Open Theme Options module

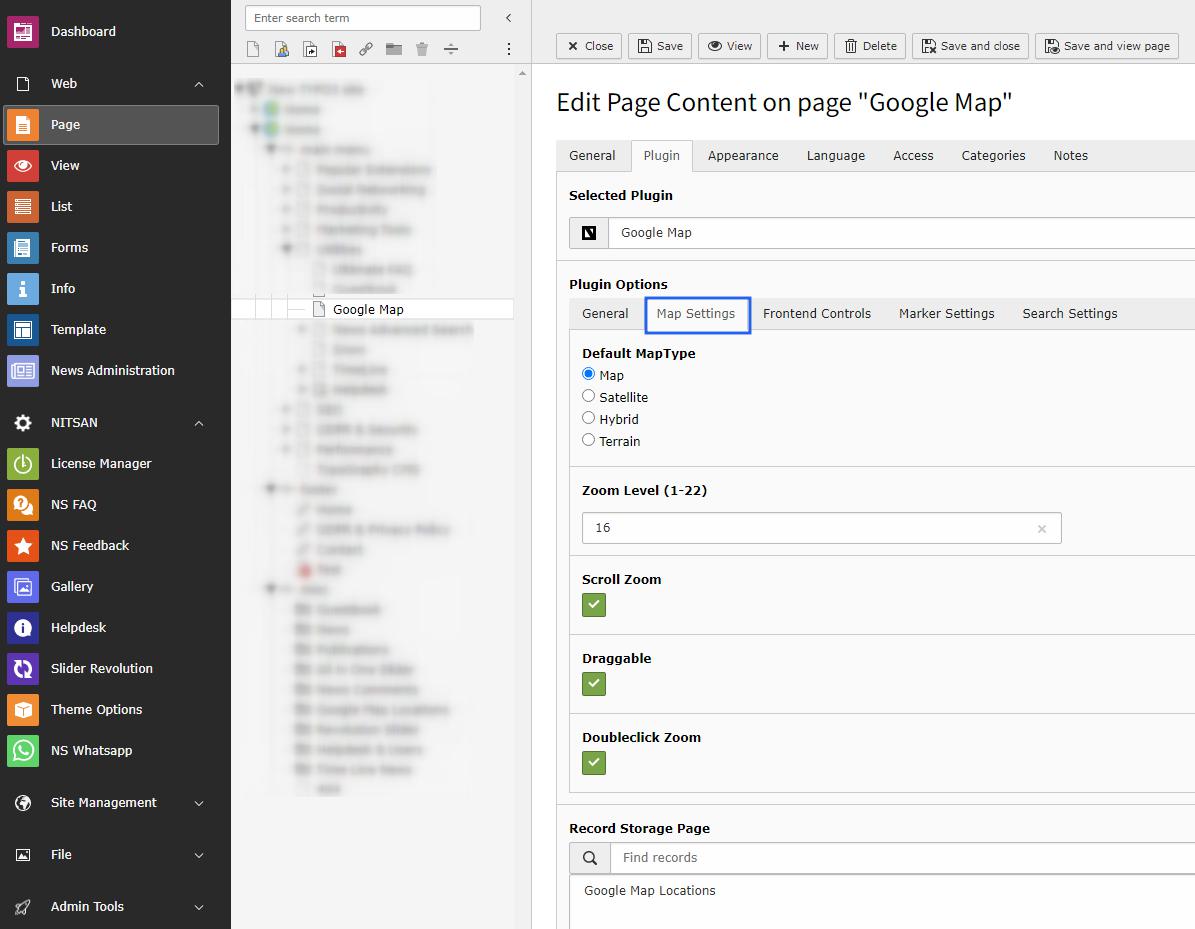111,710
